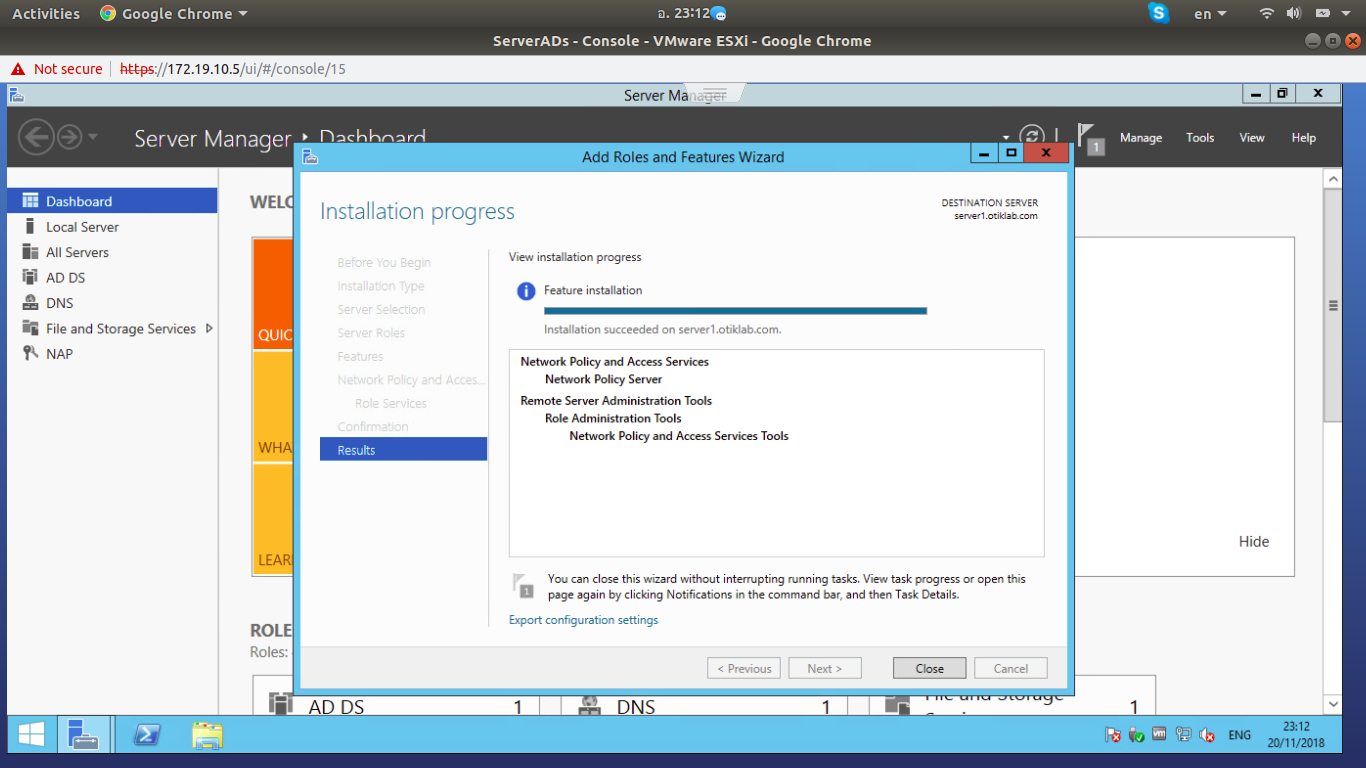
Task: Click the Wi-Fi icon in the top bar
Action: 1267,13
